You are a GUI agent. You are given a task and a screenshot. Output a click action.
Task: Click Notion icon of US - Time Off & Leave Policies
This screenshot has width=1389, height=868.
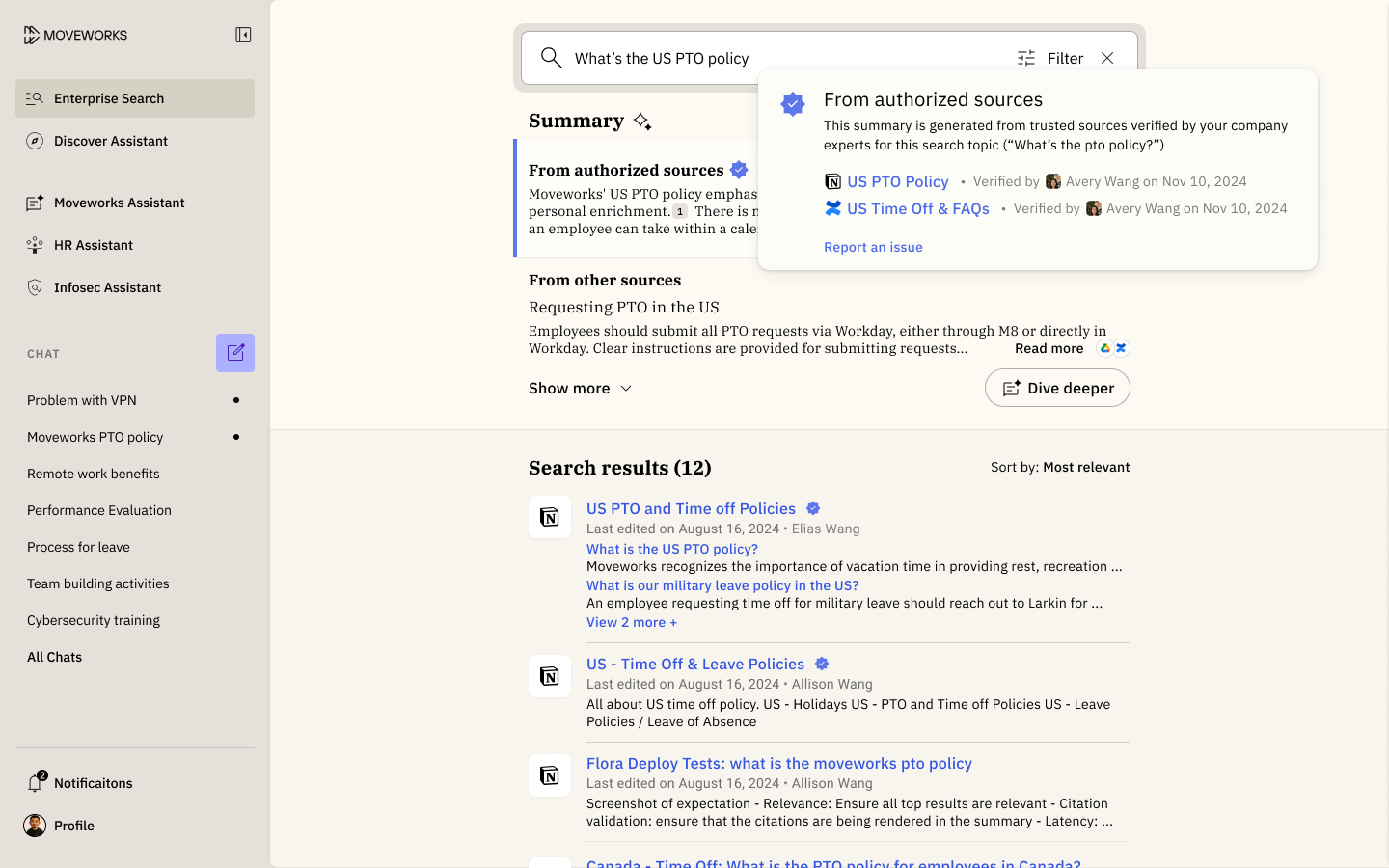tap(550, 676)
